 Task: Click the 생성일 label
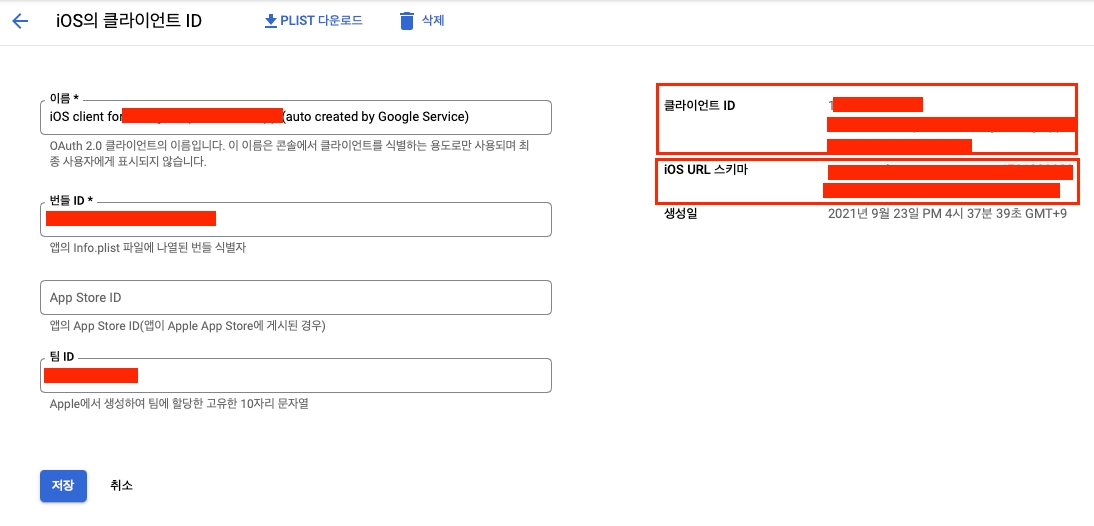tap(681, 213)
